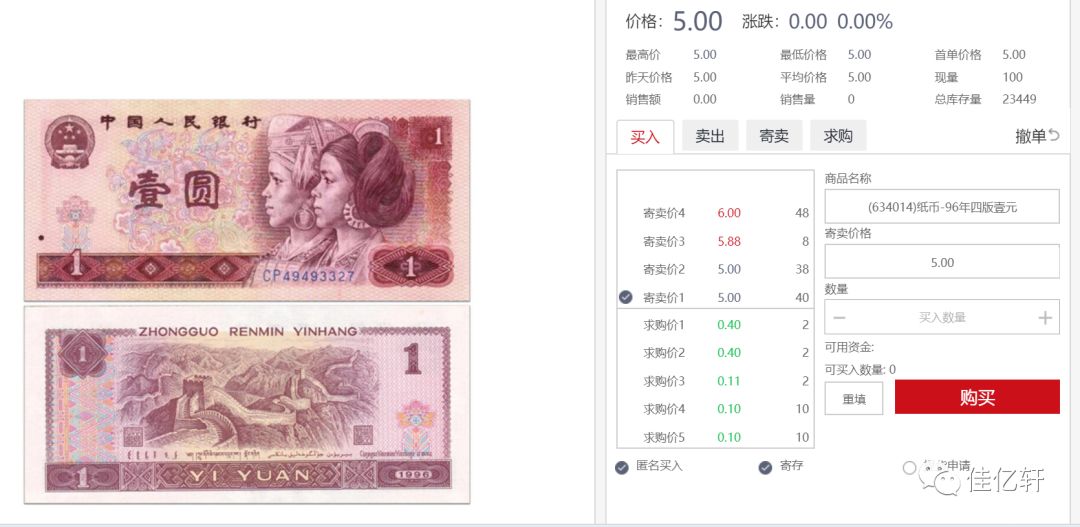Switch to the 卖出 tab
The image size is (1080, 527).
(x=710, y=136)
